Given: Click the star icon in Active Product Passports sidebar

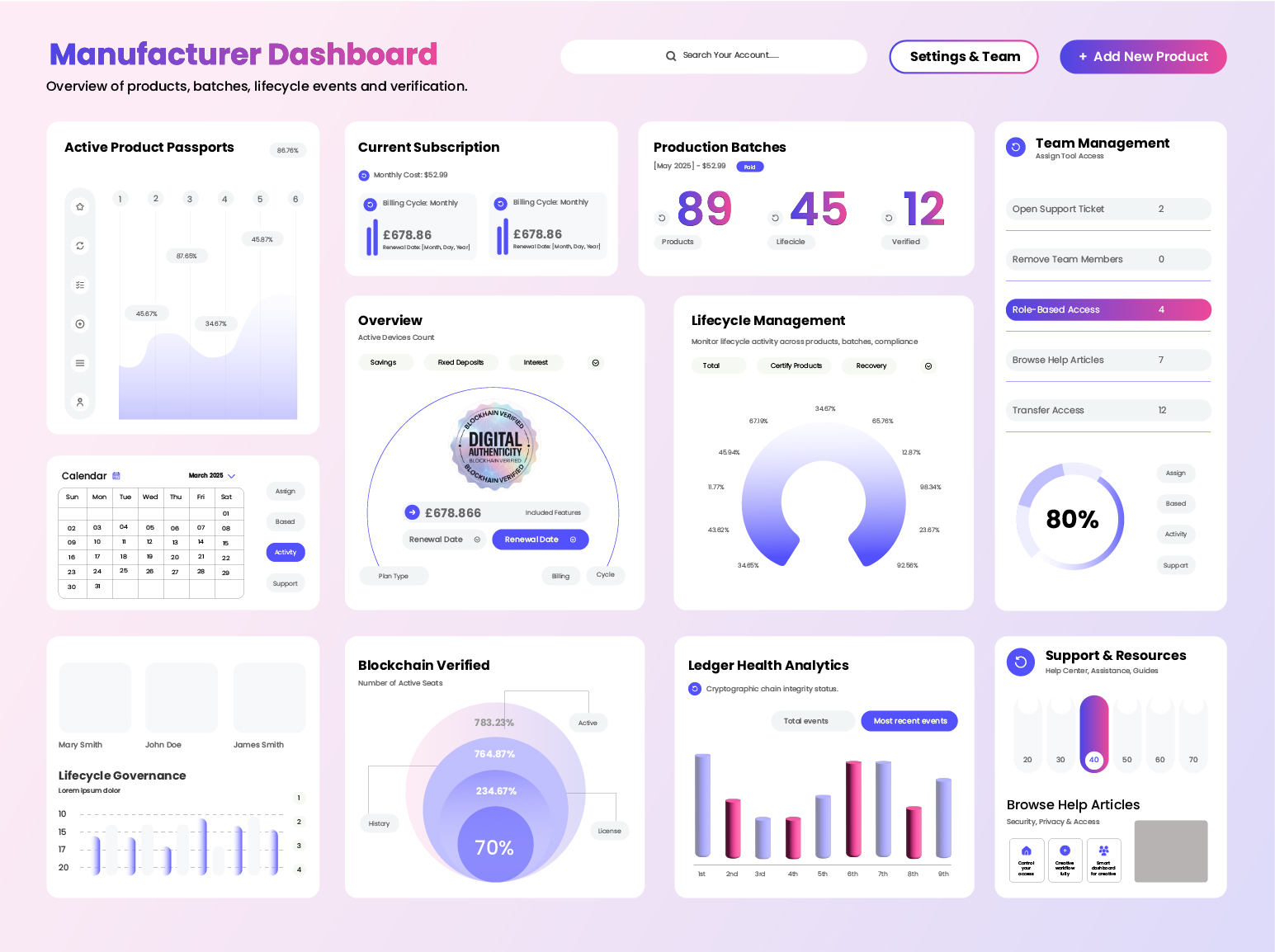Looking at the screenshot, I should pyautogui.click(x=80, y=207).
